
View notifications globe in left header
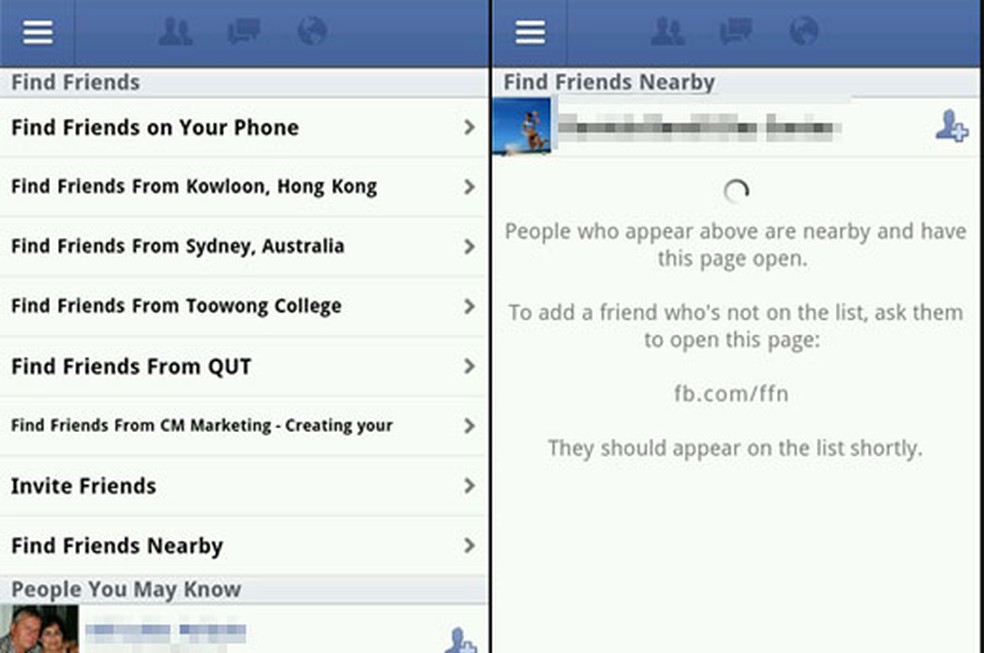(x=312, y=31)
